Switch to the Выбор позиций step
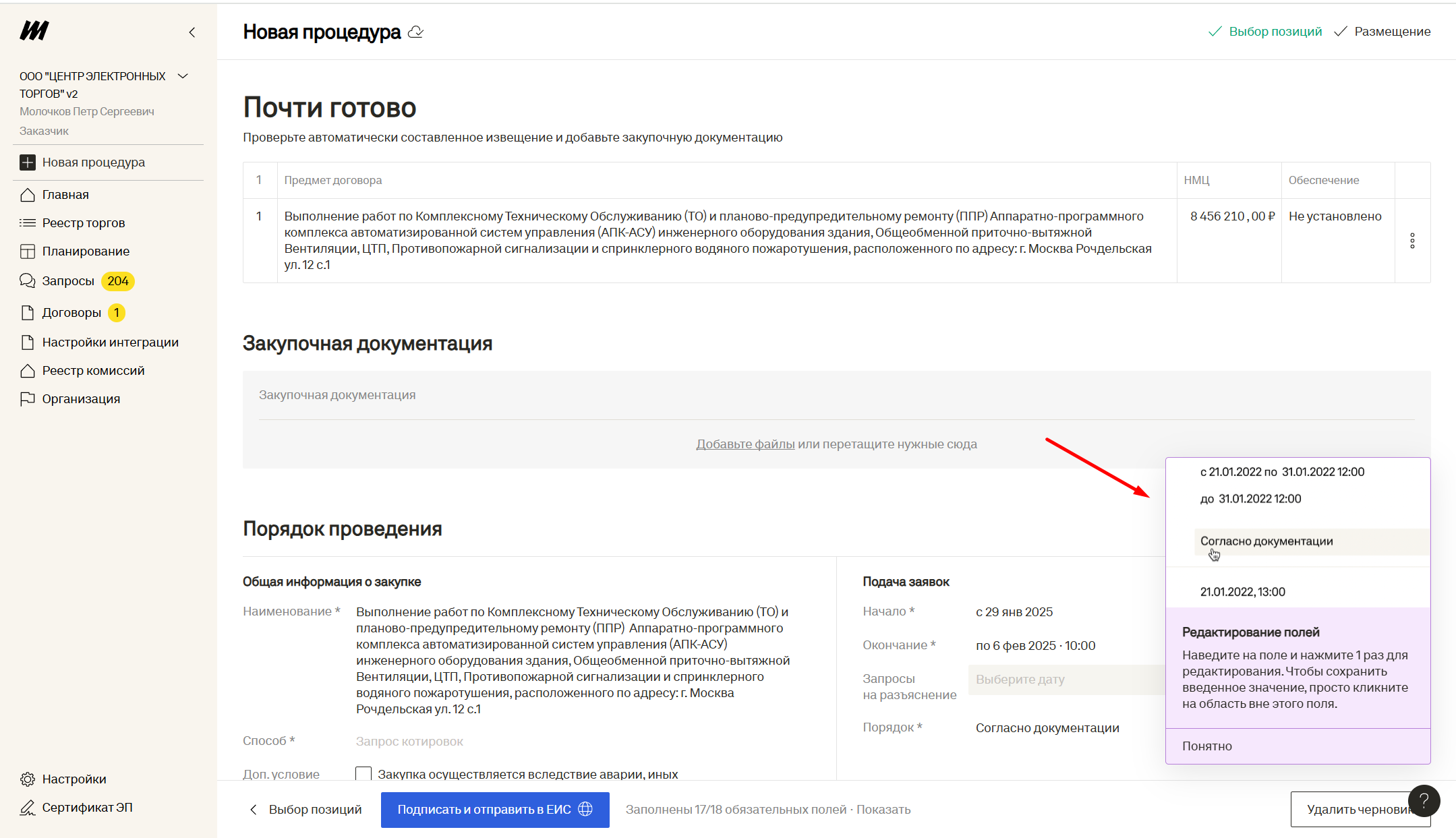The width and height of the screenshot is (1456, 838). (x=1266, y=32)
